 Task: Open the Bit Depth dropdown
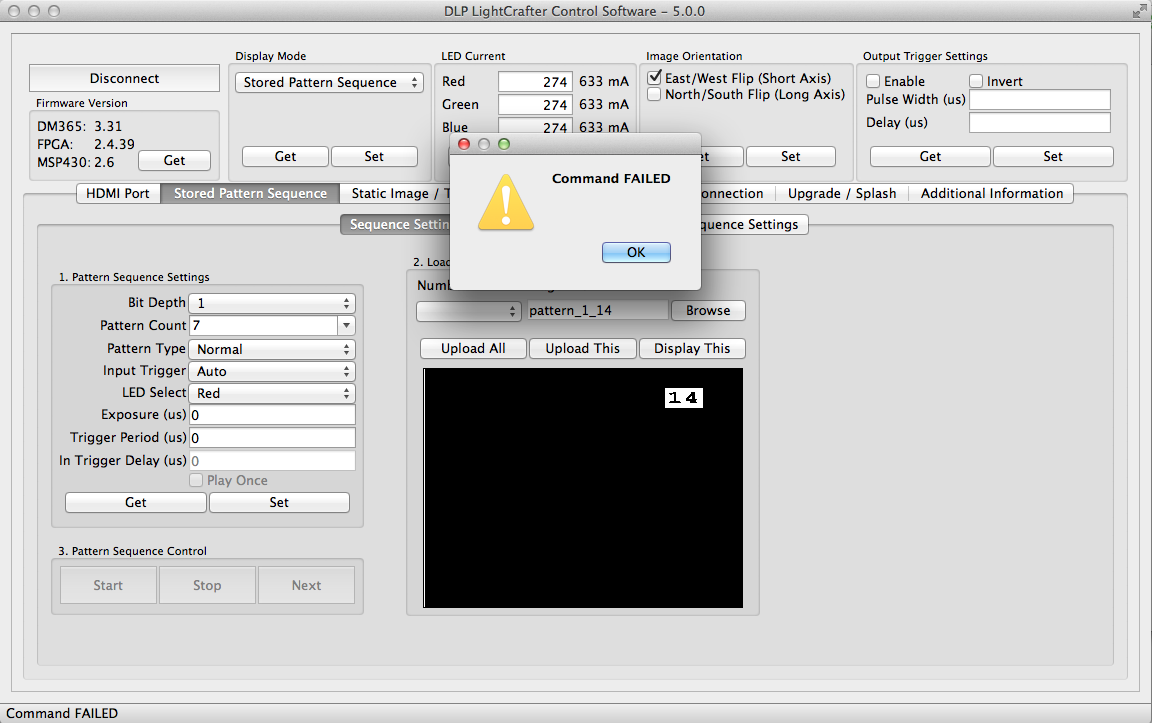tap(272, 303)
